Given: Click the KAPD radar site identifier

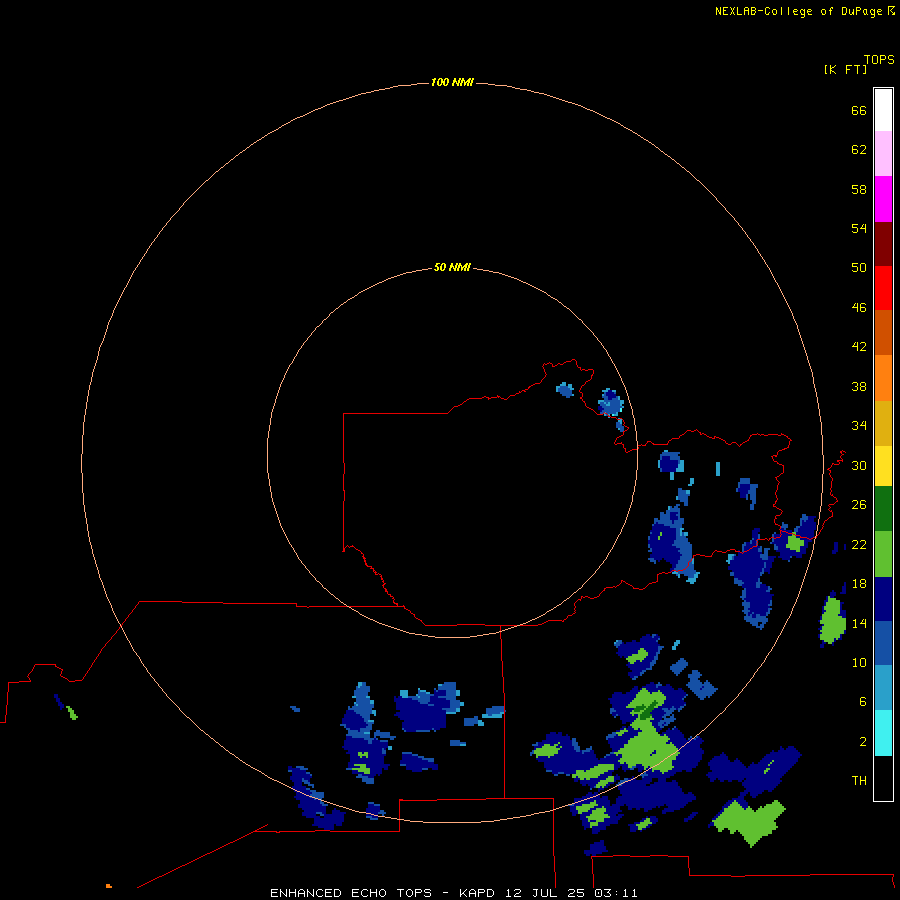Looking at the screenshot, I should click(476, 893).
